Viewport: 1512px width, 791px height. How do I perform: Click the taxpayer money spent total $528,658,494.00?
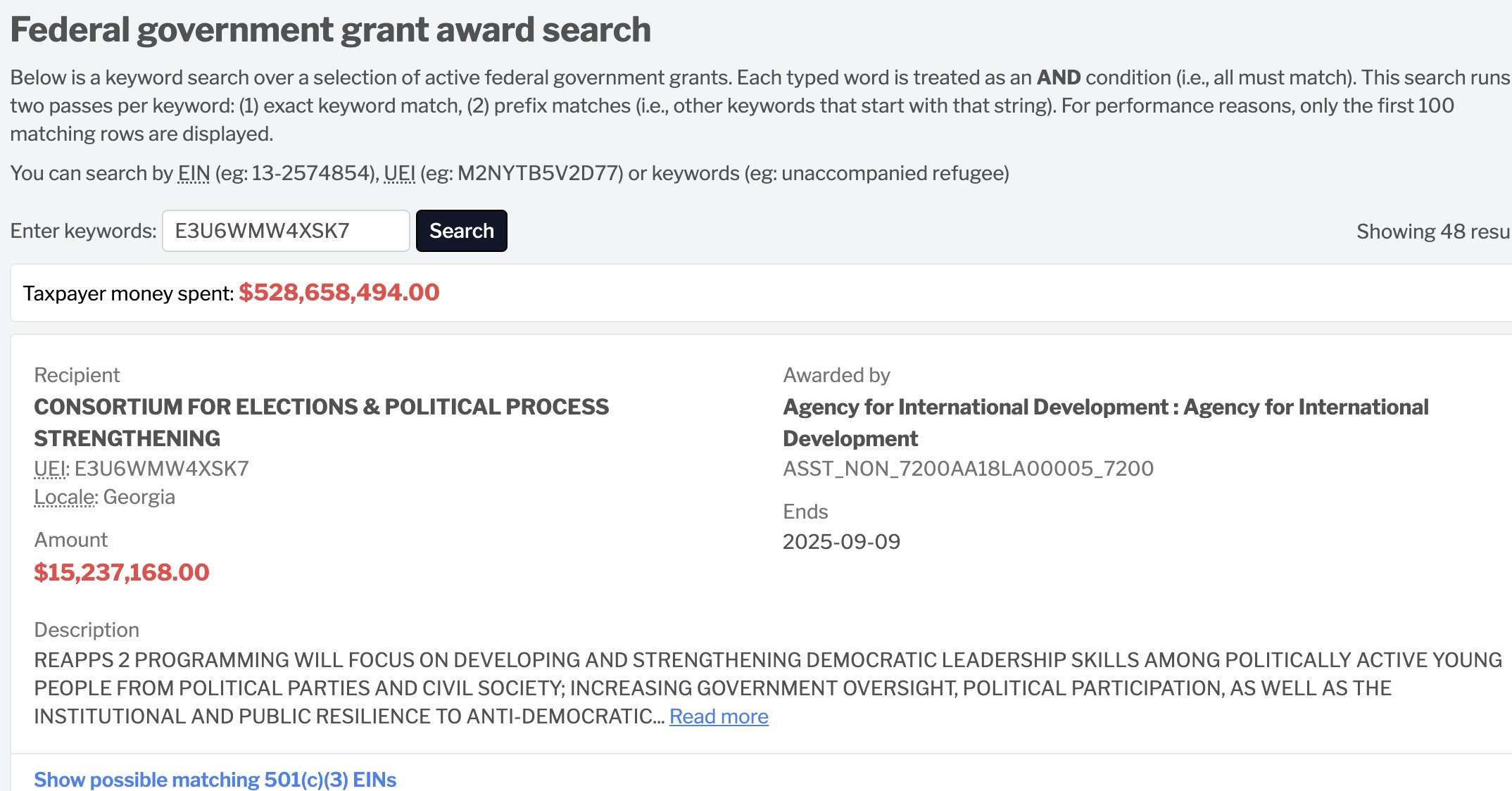(x=339, y=293)
